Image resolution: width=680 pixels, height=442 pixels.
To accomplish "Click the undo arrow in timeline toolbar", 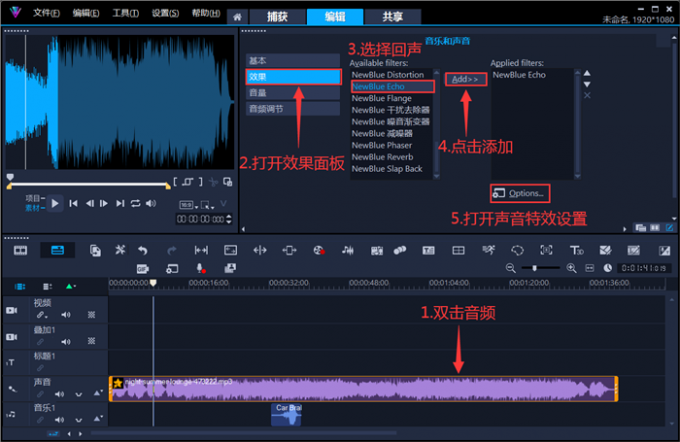I will pos(143,250).
